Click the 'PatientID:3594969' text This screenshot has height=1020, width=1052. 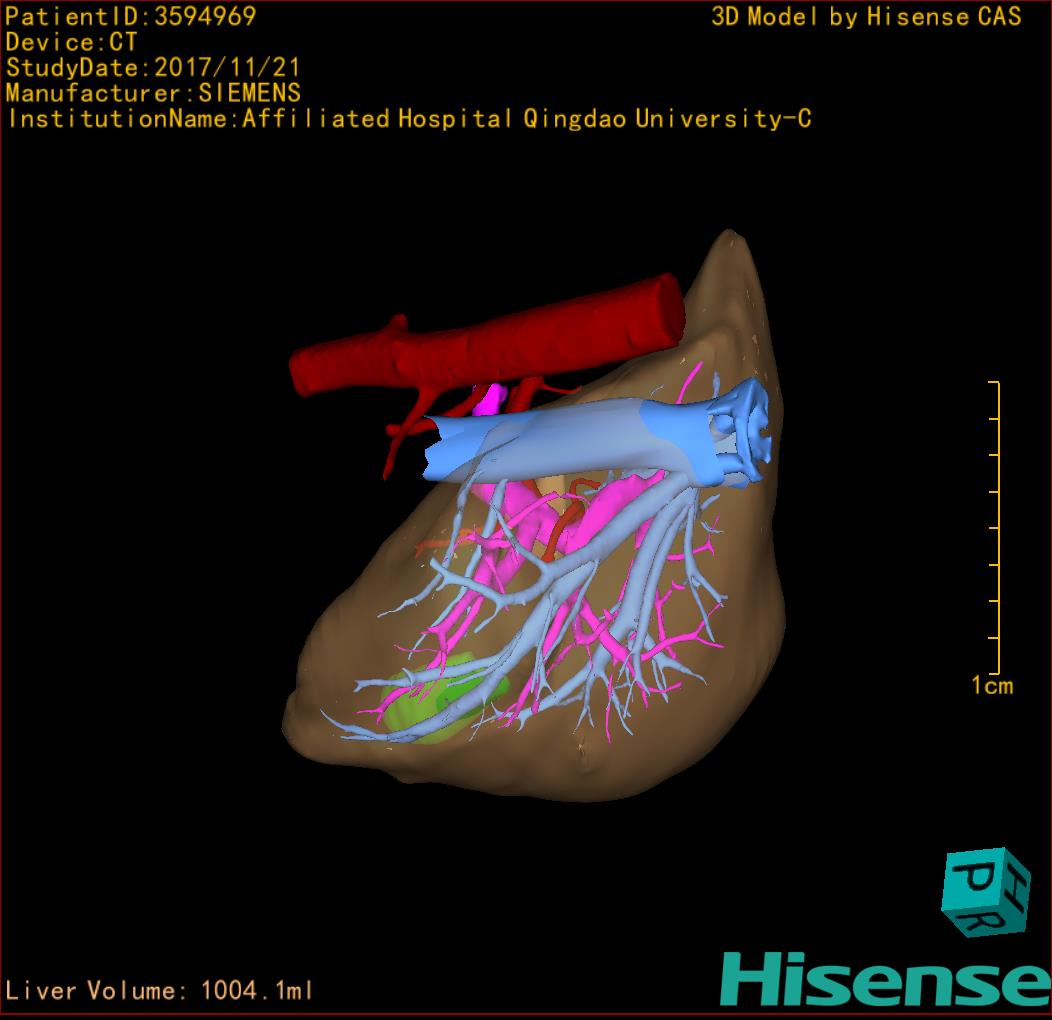131,17
